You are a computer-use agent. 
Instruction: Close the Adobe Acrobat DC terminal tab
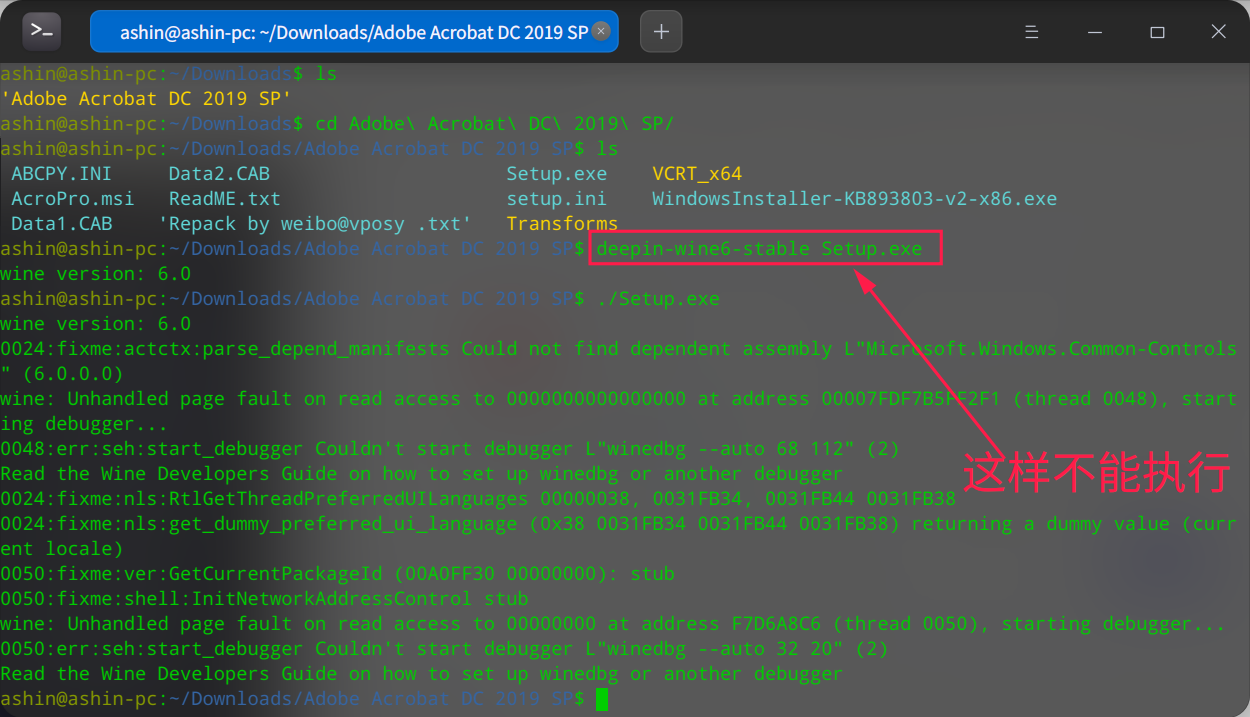point(601,31)
